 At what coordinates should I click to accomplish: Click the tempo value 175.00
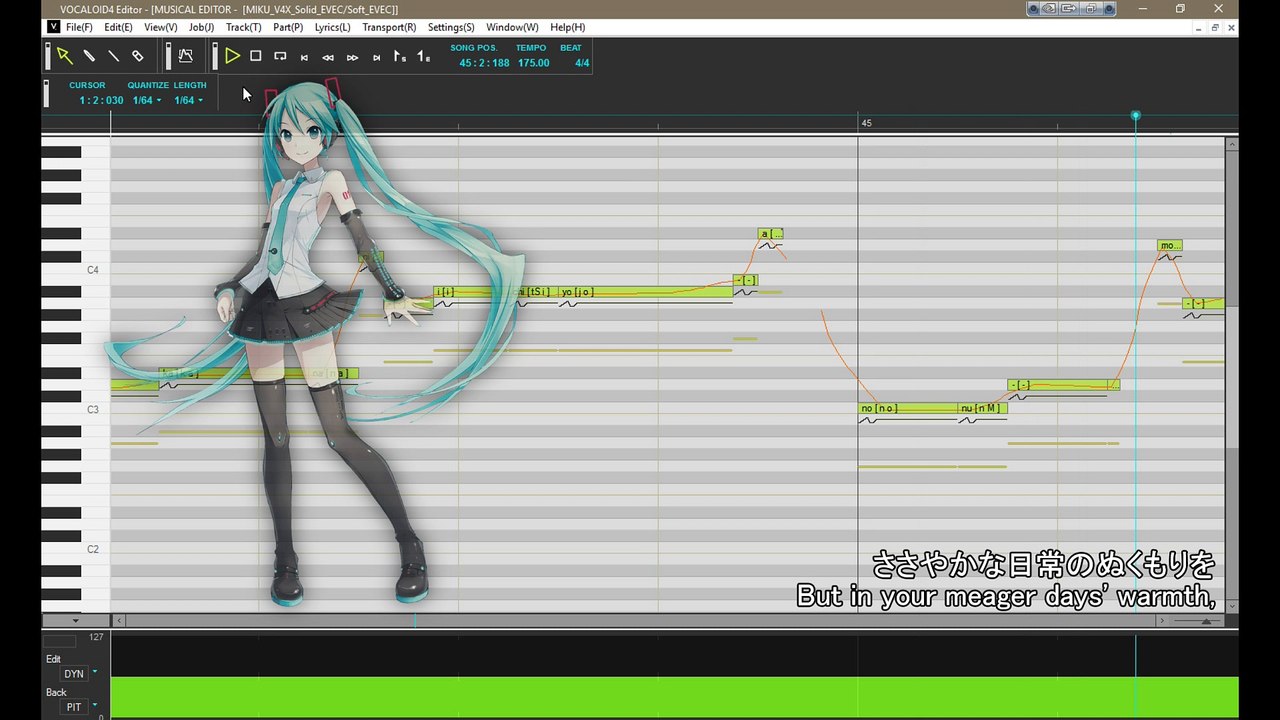[533, 63]
